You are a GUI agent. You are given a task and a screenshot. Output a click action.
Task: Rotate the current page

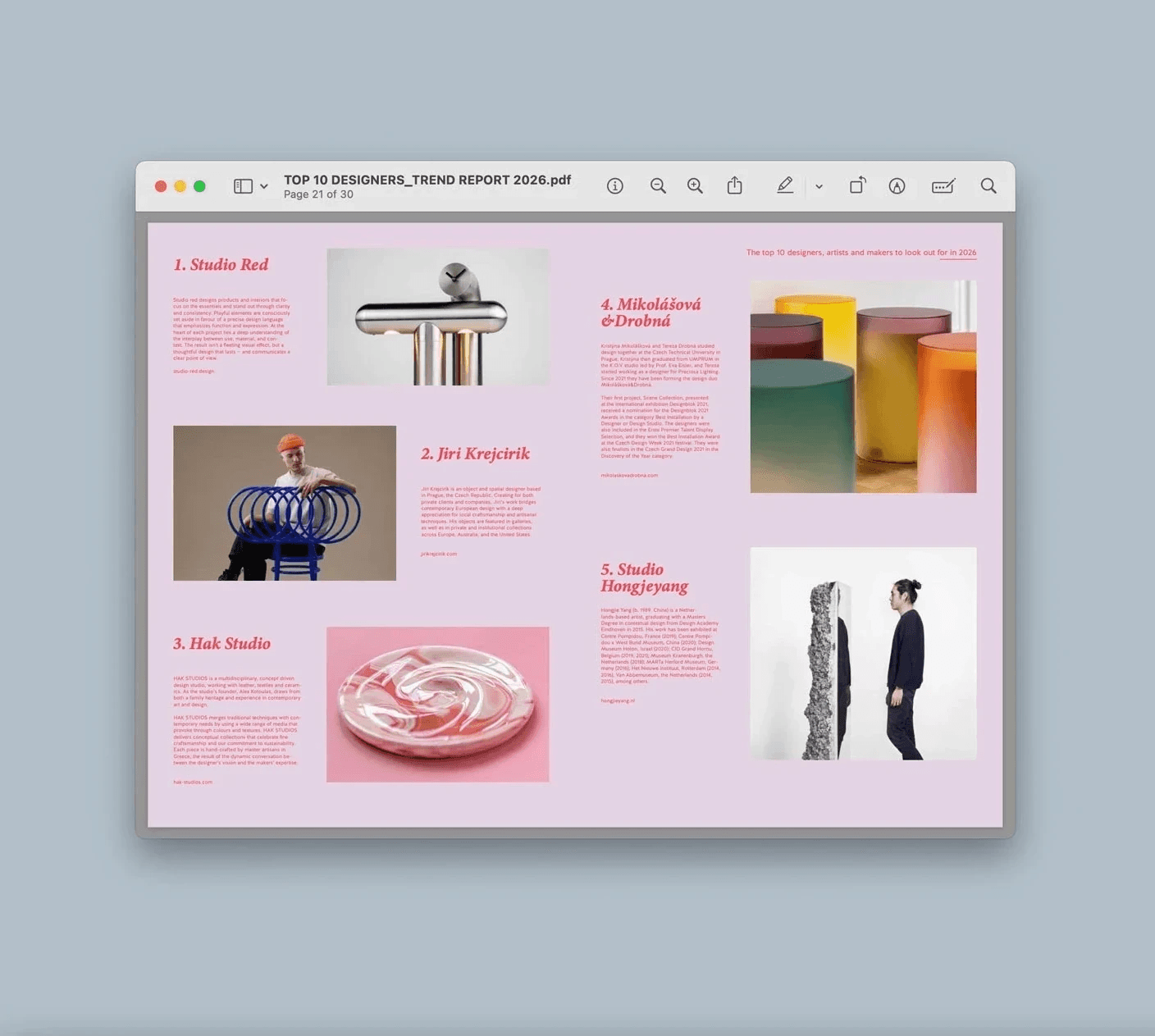[x=857, y=185]
